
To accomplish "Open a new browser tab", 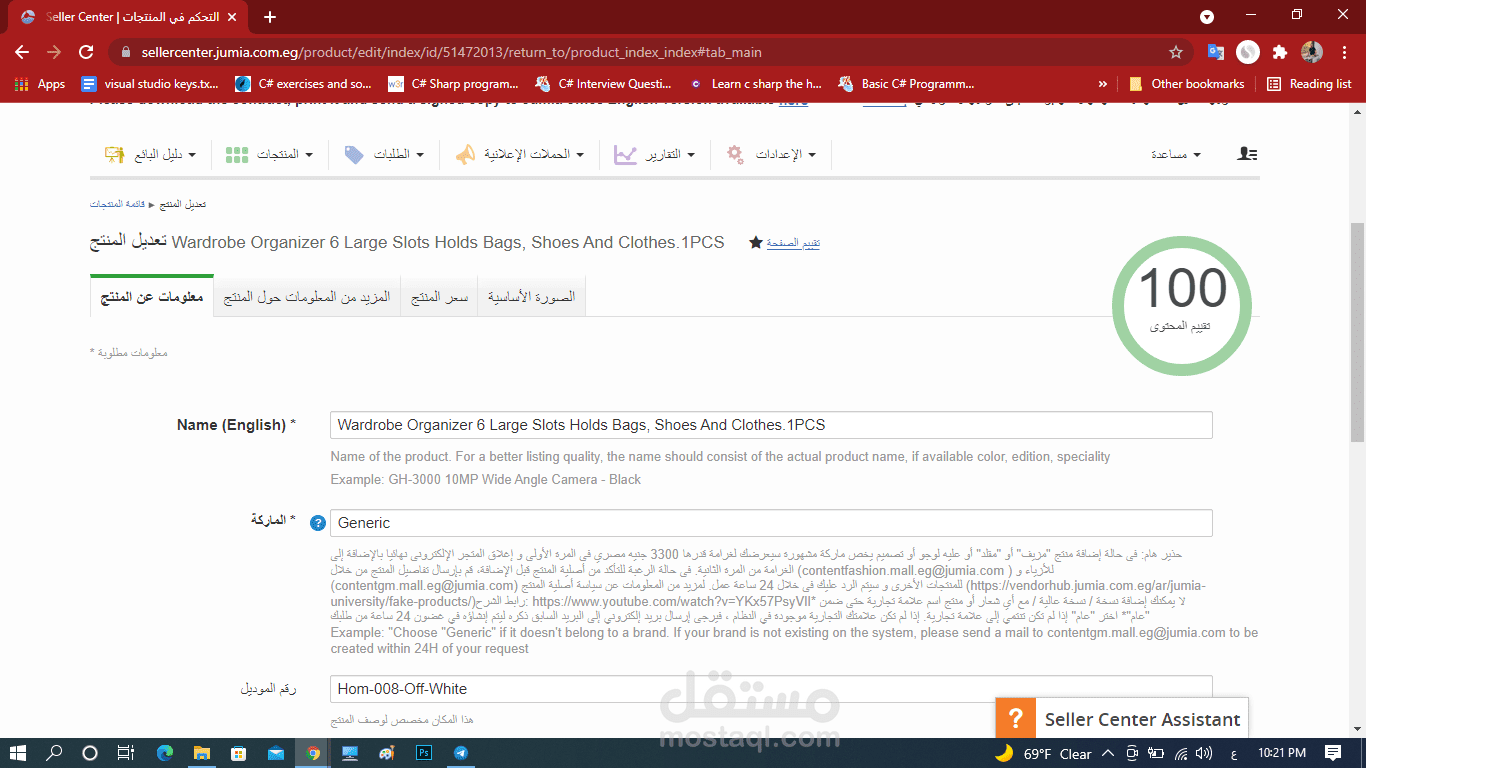I will [x=270, y=17].
